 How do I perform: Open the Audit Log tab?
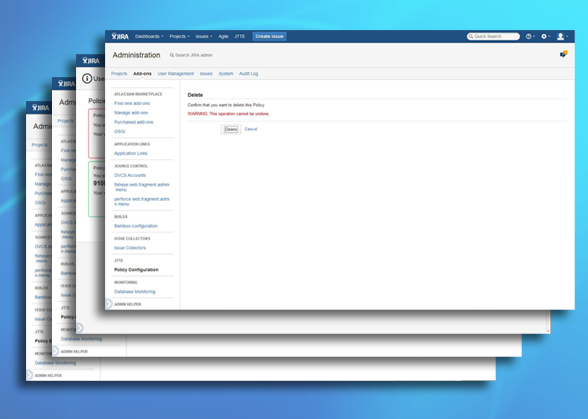pos(248,74)
